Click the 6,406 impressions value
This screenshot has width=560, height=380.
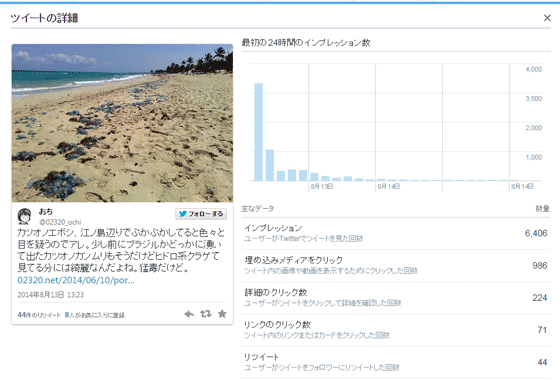(x=536, y=233)
